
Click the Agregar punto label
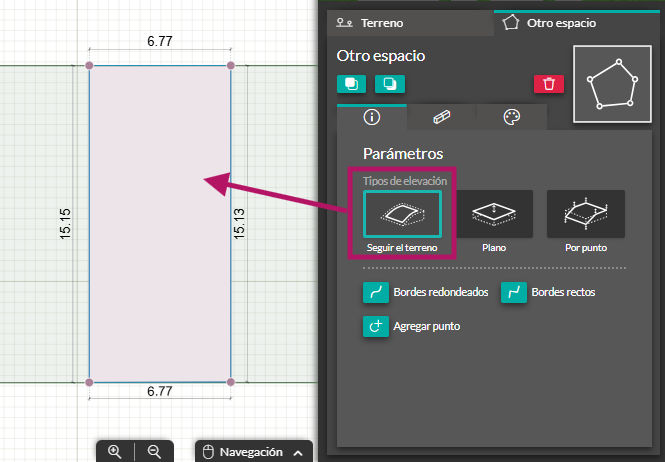click(427, 326)
